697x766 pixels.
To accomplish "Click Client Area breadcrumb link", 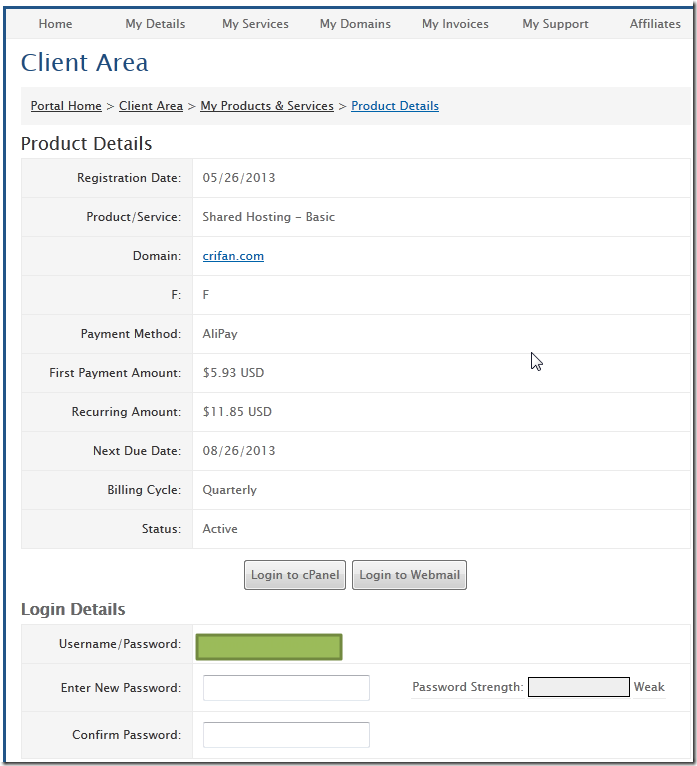I will 151,106.
